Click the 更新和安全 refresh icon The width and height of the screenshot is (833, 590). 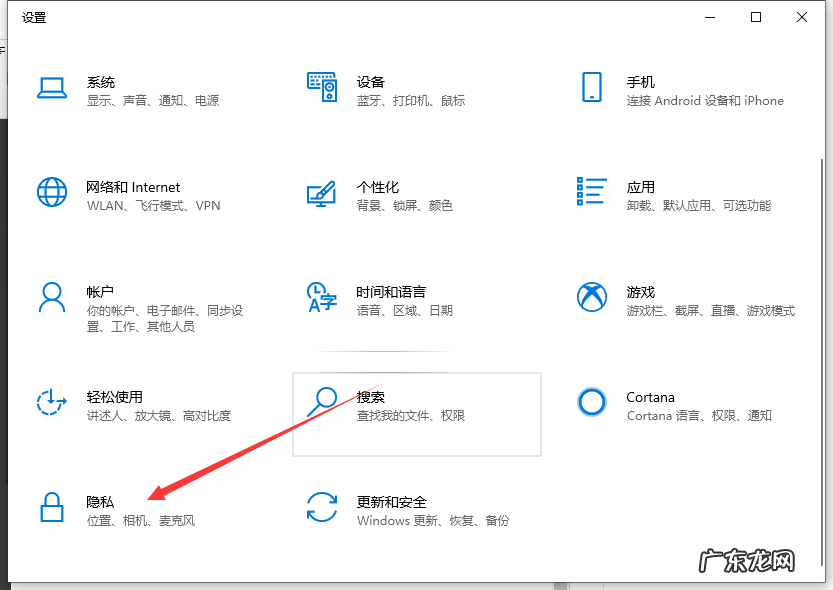pos(322,508)
